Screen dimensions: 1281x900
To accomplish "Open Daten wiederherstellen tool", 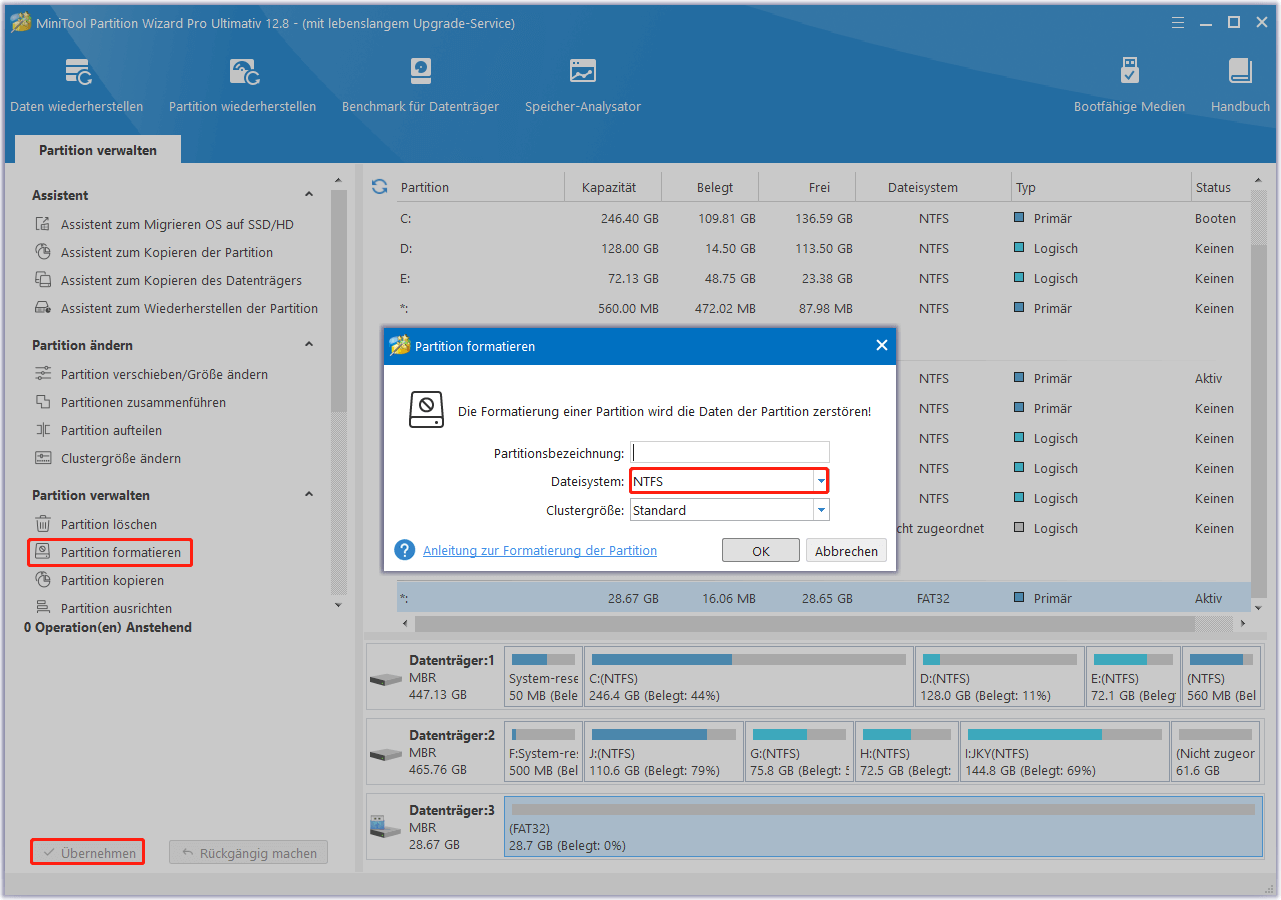I will click(x=77, y=86).
